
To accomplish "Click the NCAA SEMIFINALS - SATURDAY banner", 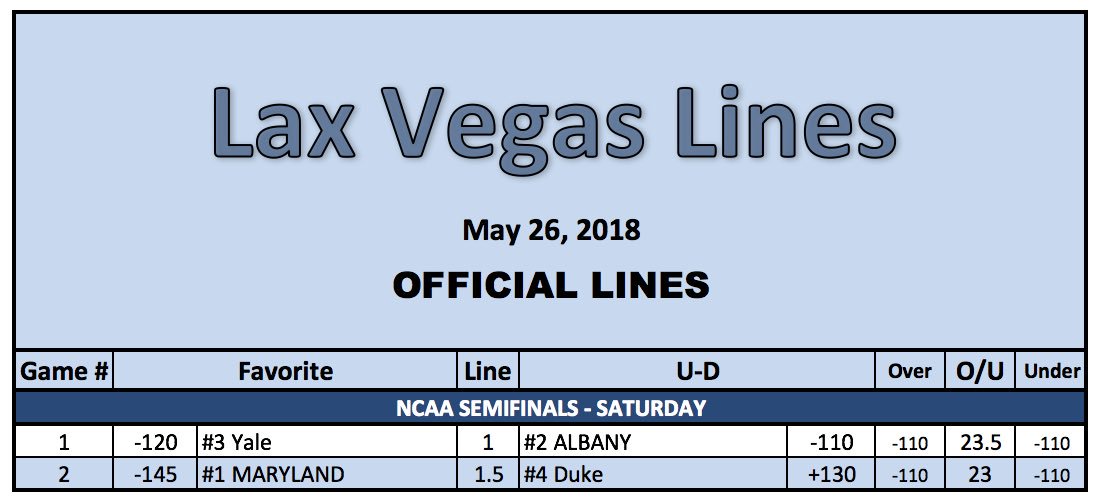I will (x=549, y=408).
